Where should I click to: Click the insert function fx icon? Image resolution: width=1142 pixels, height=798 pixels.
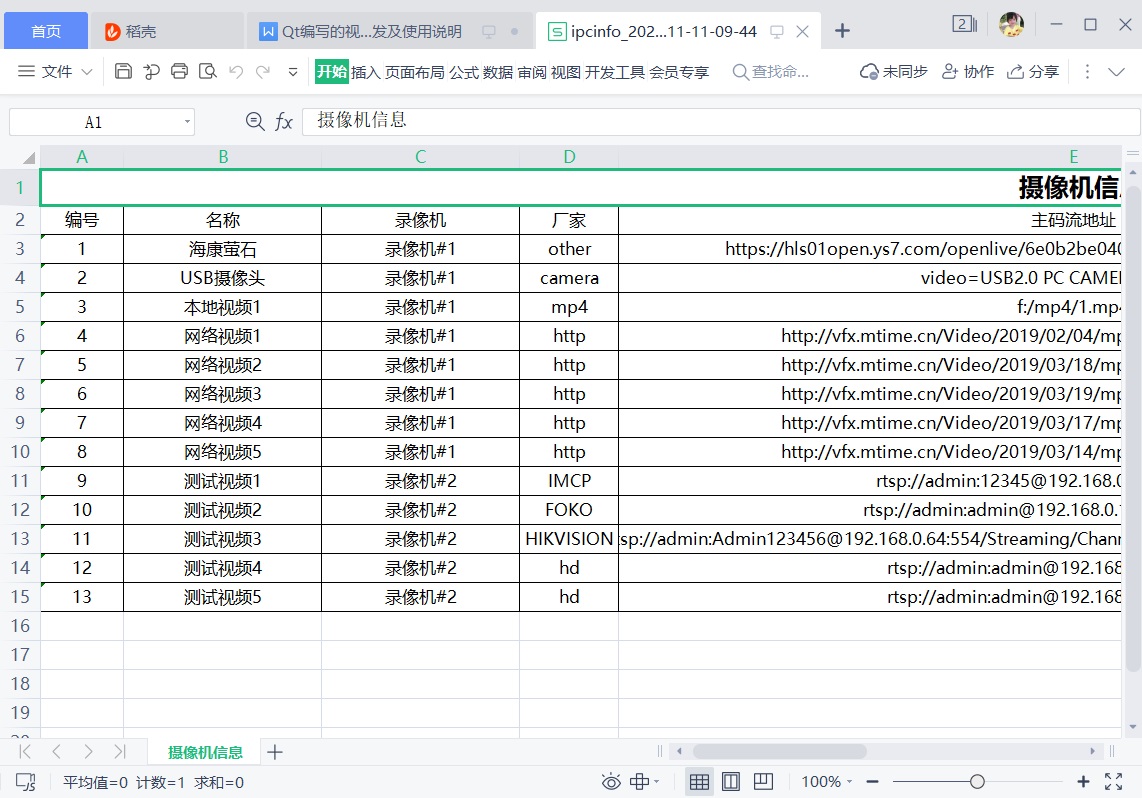point(284,122)
